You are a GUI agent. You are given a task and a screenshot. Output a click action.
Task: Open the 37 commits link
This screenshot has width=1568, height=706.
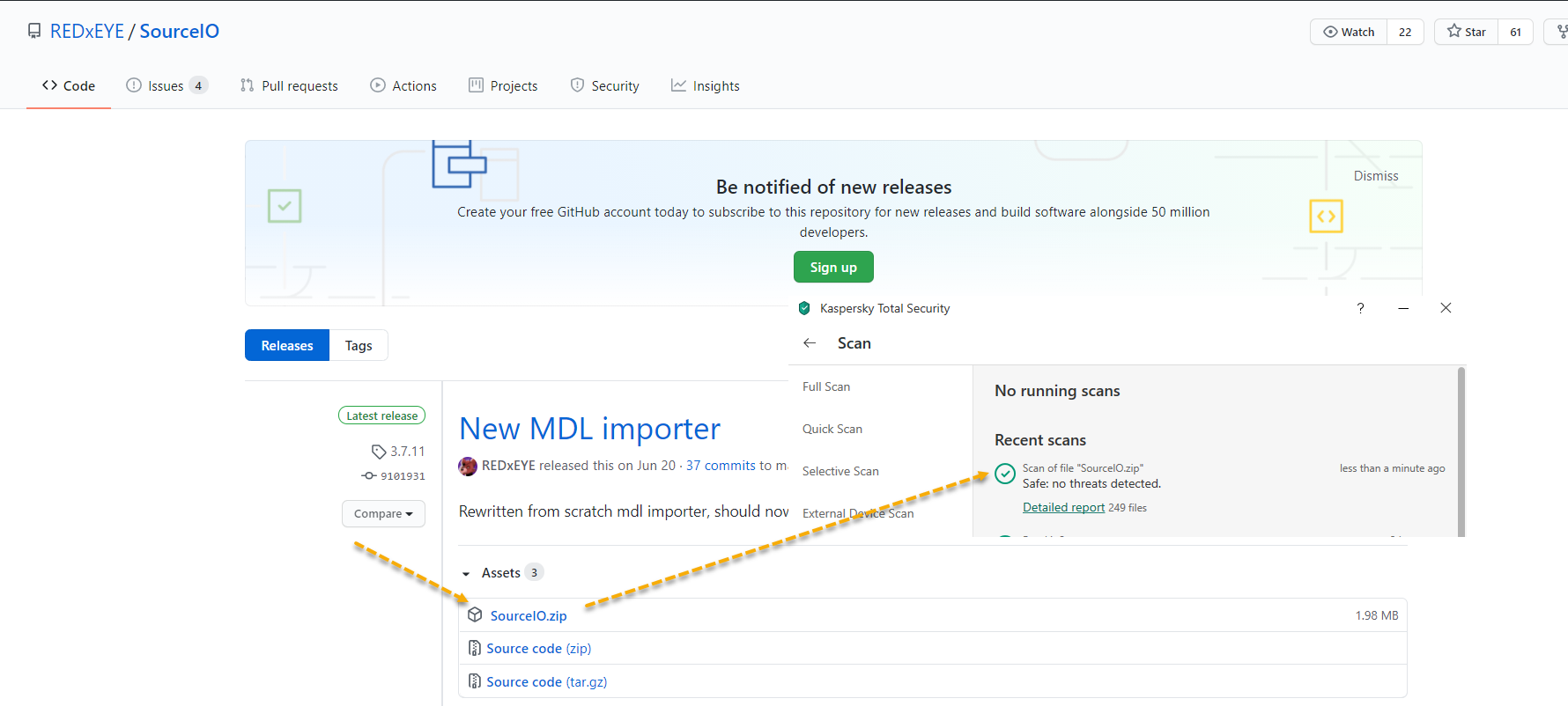721,466
